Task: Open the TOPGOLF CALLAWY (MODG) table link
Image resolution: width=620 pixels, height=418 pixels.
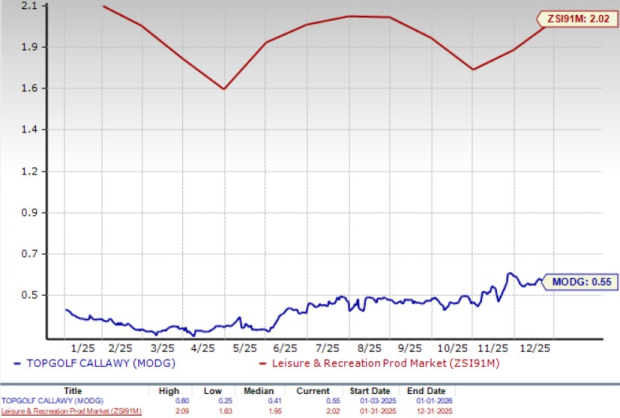Action: pos(54,401)
